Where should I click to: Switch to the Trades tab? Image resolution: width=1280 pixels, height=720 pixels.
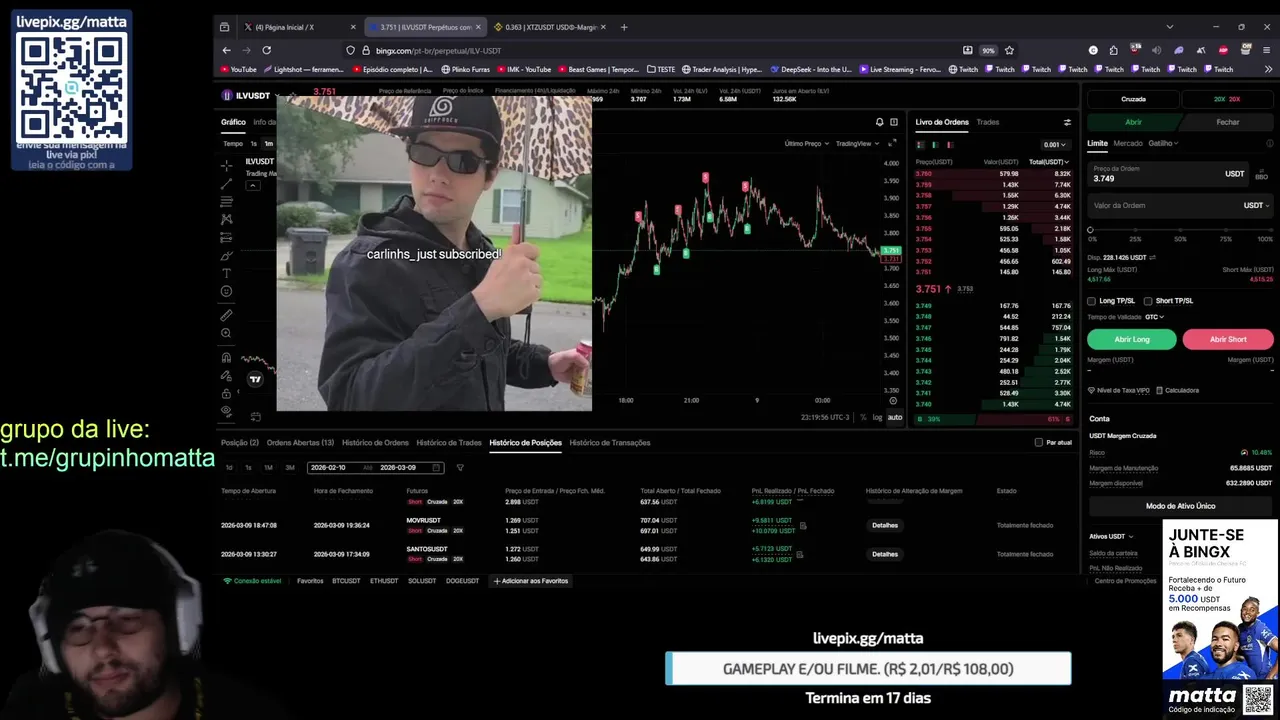tap(988, 122)
